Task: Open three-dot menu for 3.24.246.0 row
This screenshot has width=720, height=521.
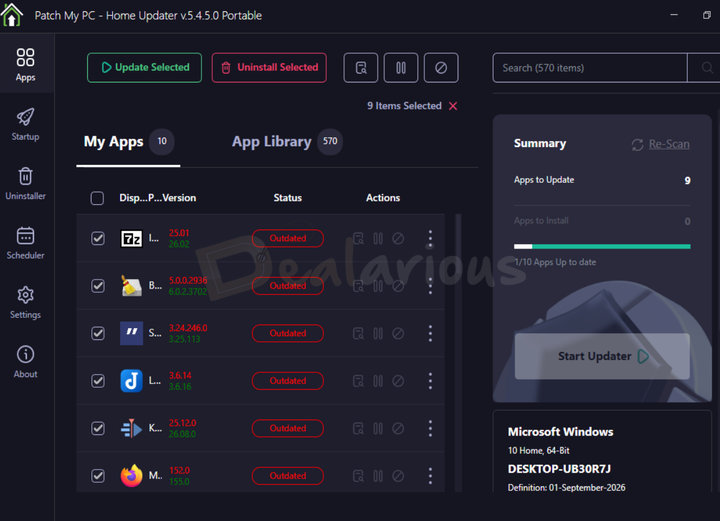Action: (430, 334)
